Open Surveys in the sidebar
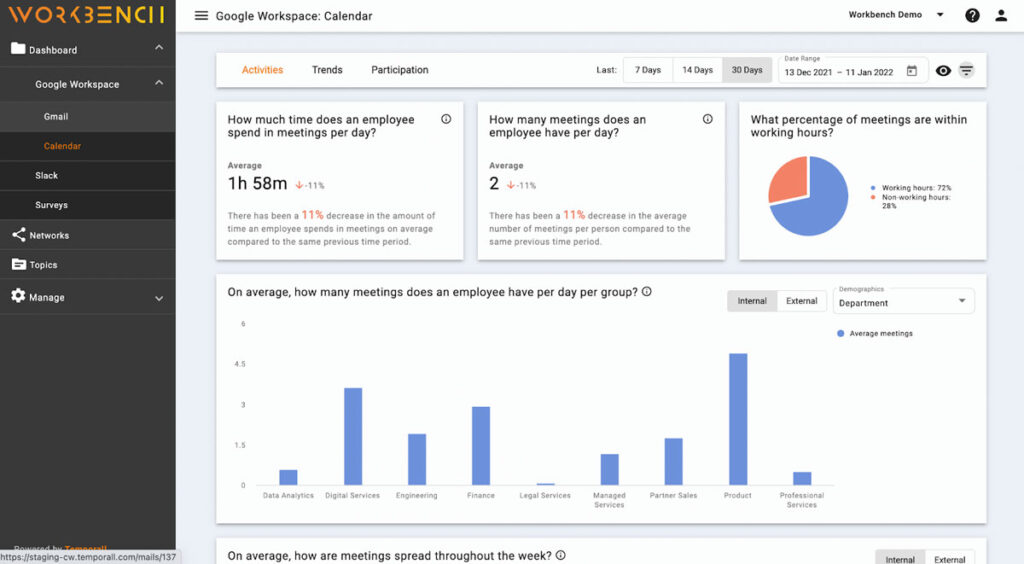1024x564 pixels. (x=88, y=205)
